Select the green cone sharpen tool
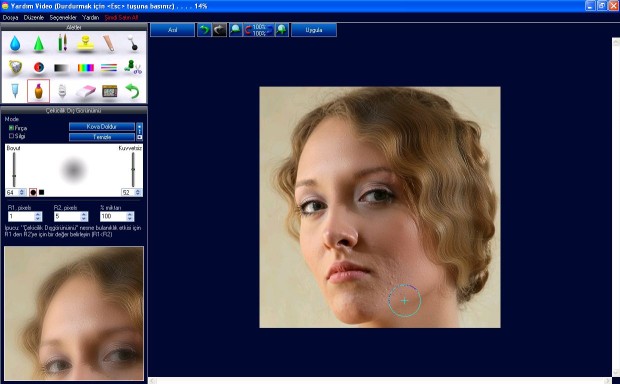The width and height of the screenshot is (620, 384). pyautogui.click(x=38, y=44)
